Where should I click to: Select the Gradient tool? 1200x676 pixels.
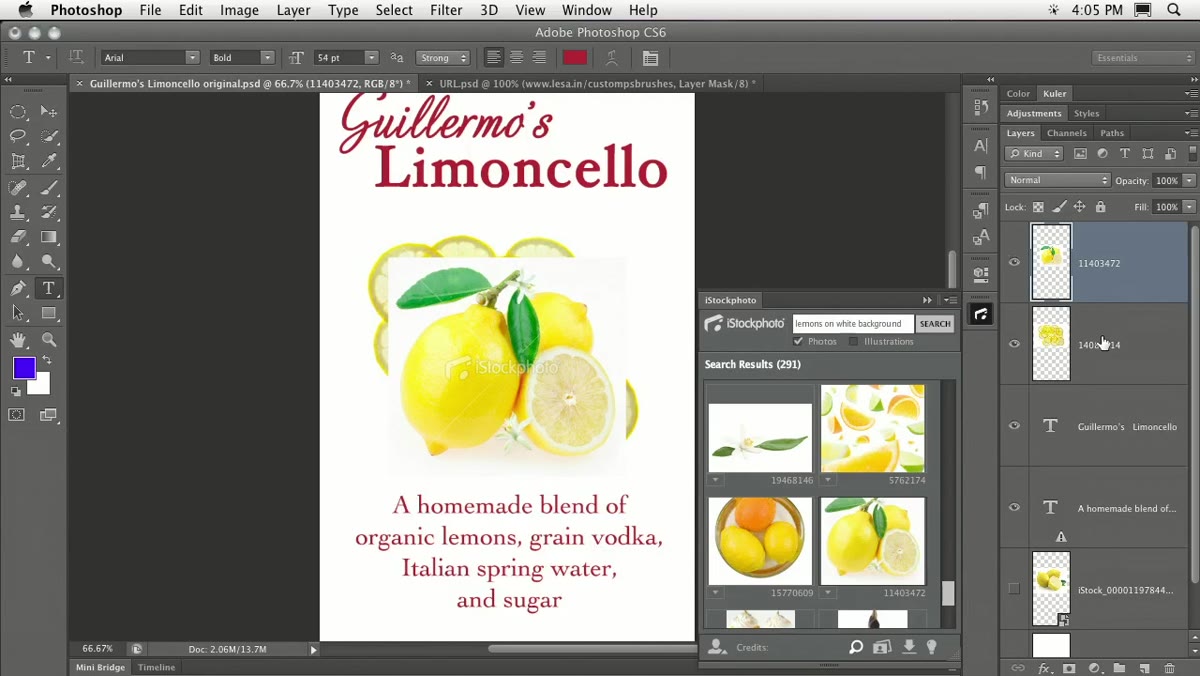tap(49, 238)
